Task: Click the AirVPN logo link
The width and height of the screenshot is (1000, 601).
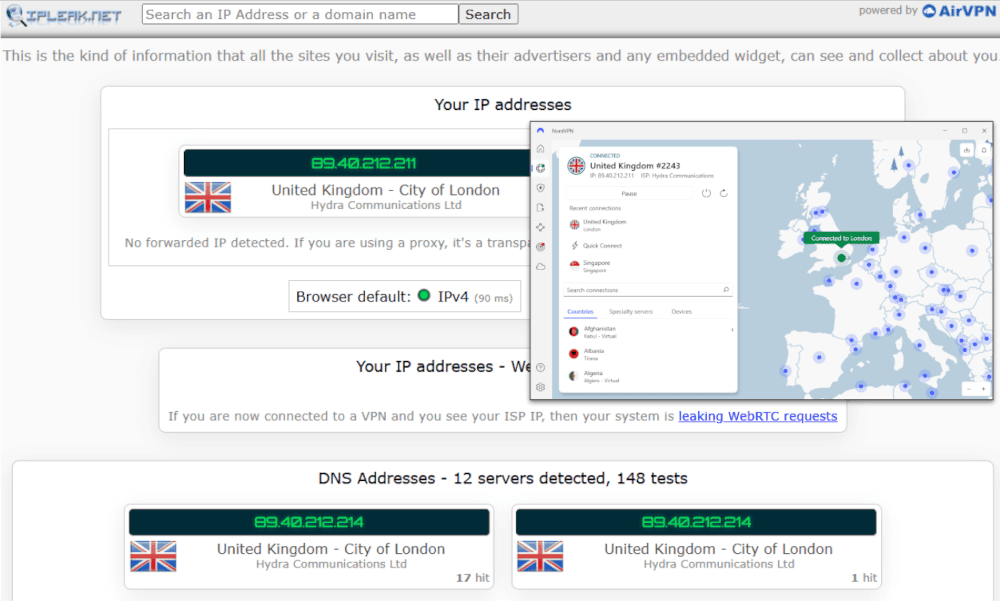Action: tap(959, 11)
